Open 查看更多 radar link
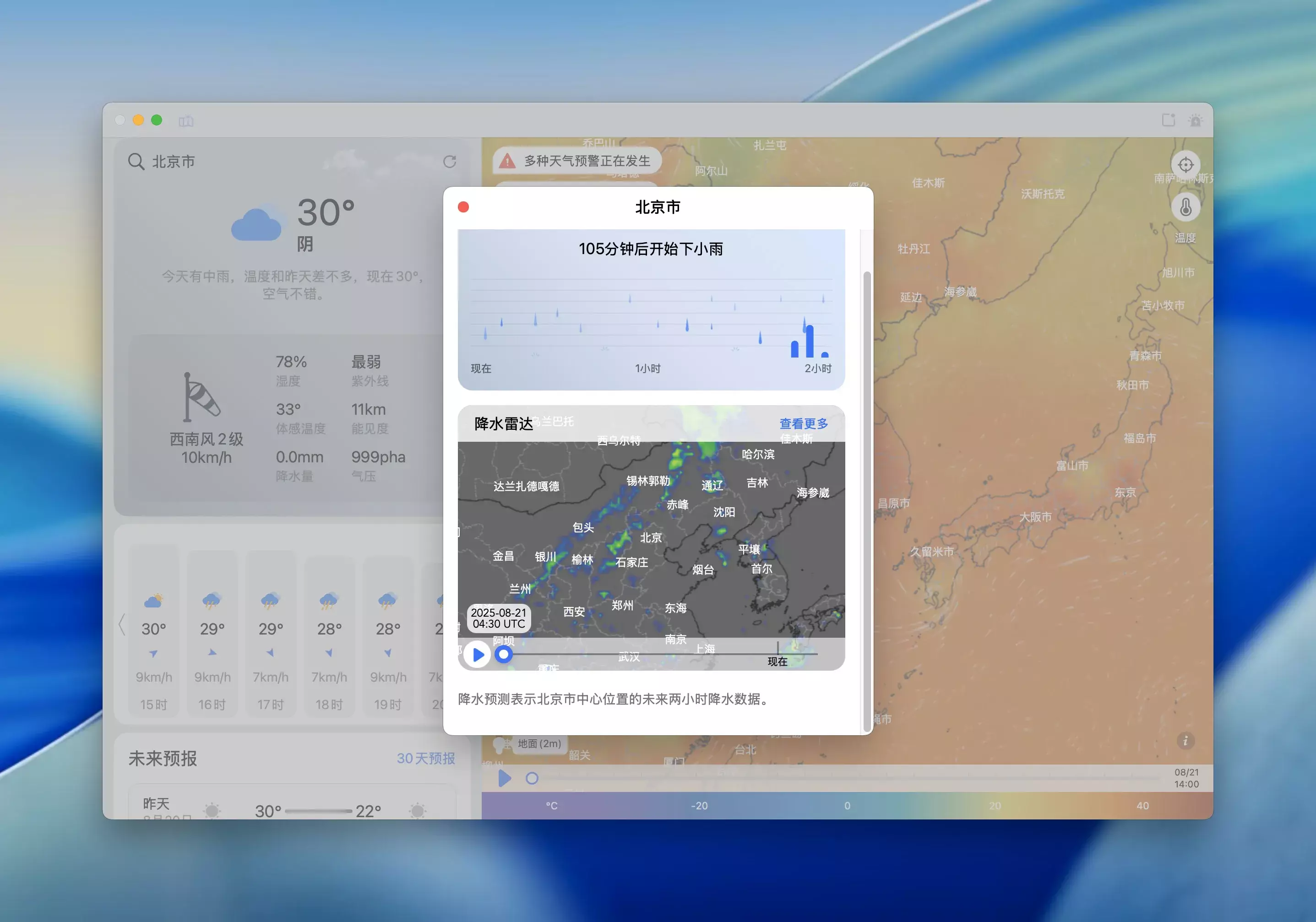Viewport: 1316px width, 922px height. 803,423
